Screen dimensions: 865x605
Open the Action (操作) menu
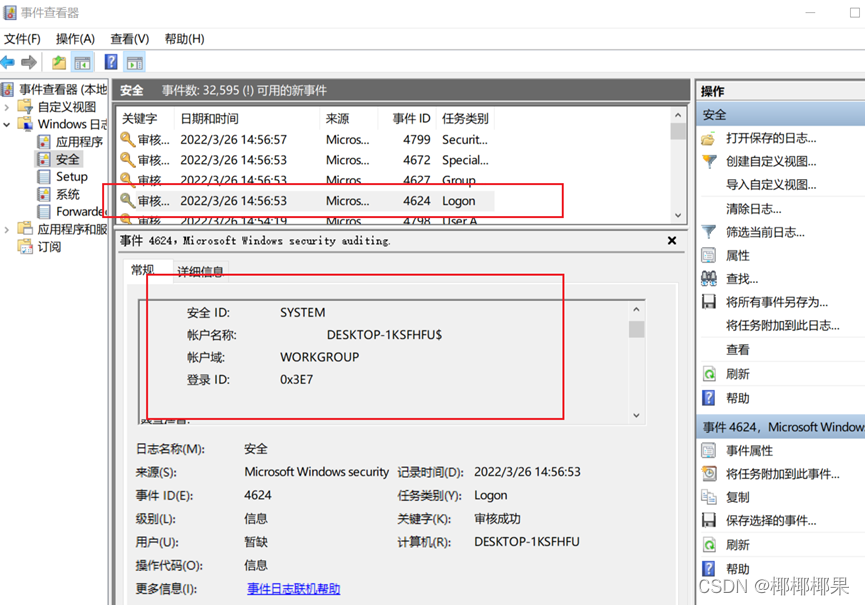click(x=75, y=39)
